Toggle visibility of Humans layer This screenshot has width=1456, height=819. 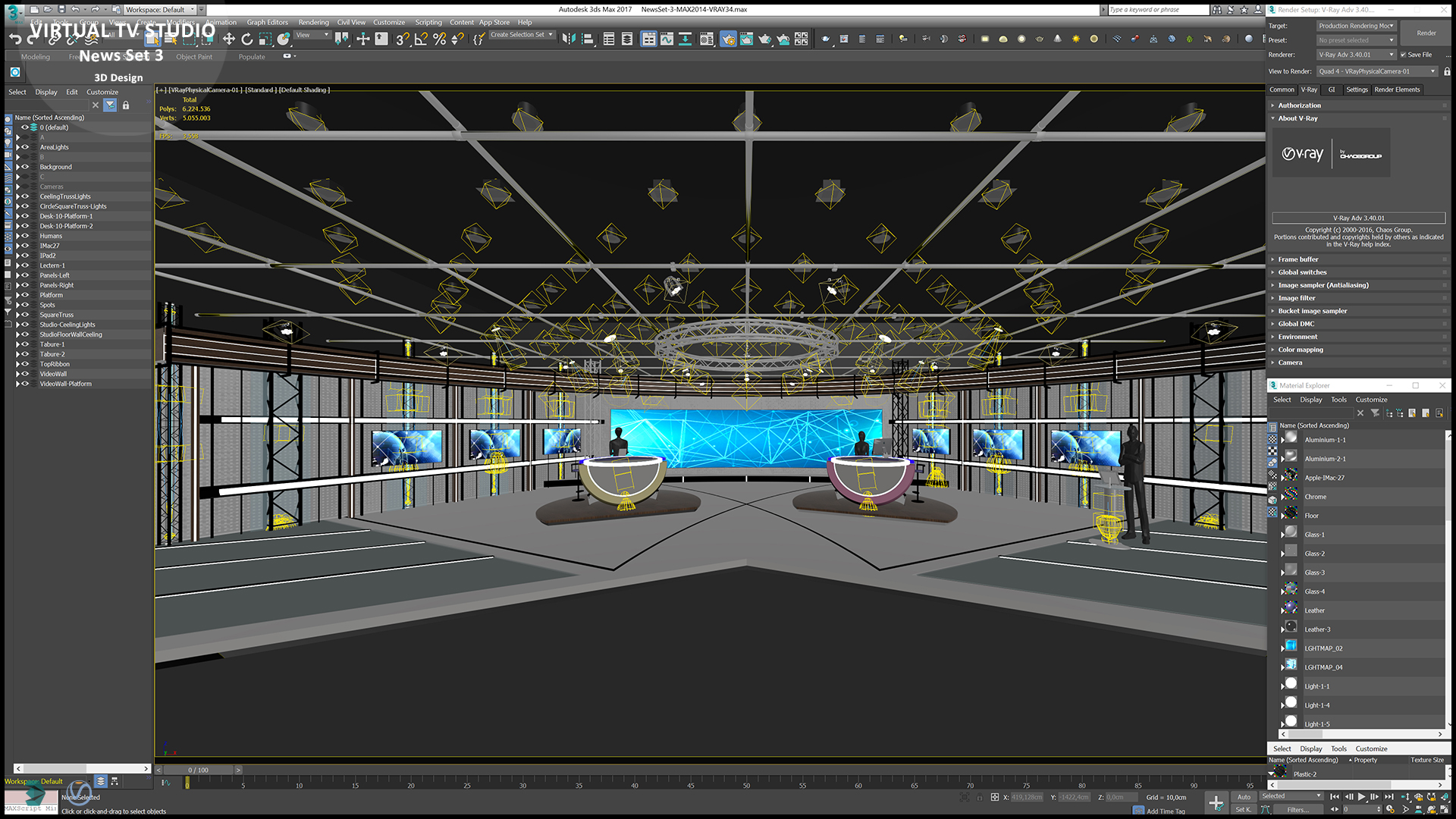[25, 236]
